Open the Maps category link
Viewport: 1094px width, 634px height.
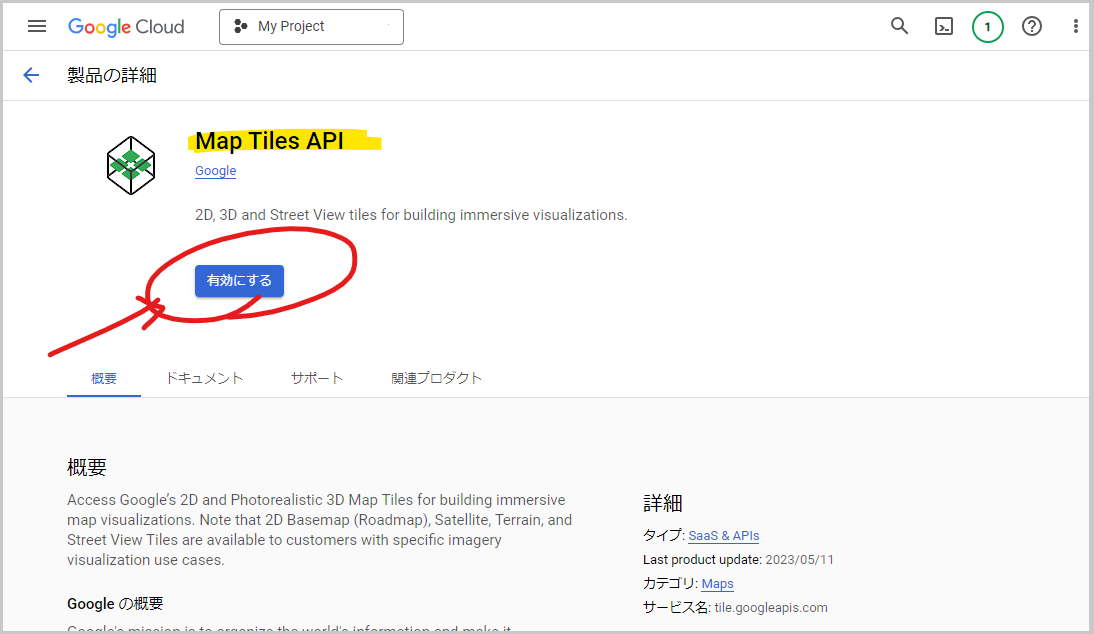[x=717, y=584]
